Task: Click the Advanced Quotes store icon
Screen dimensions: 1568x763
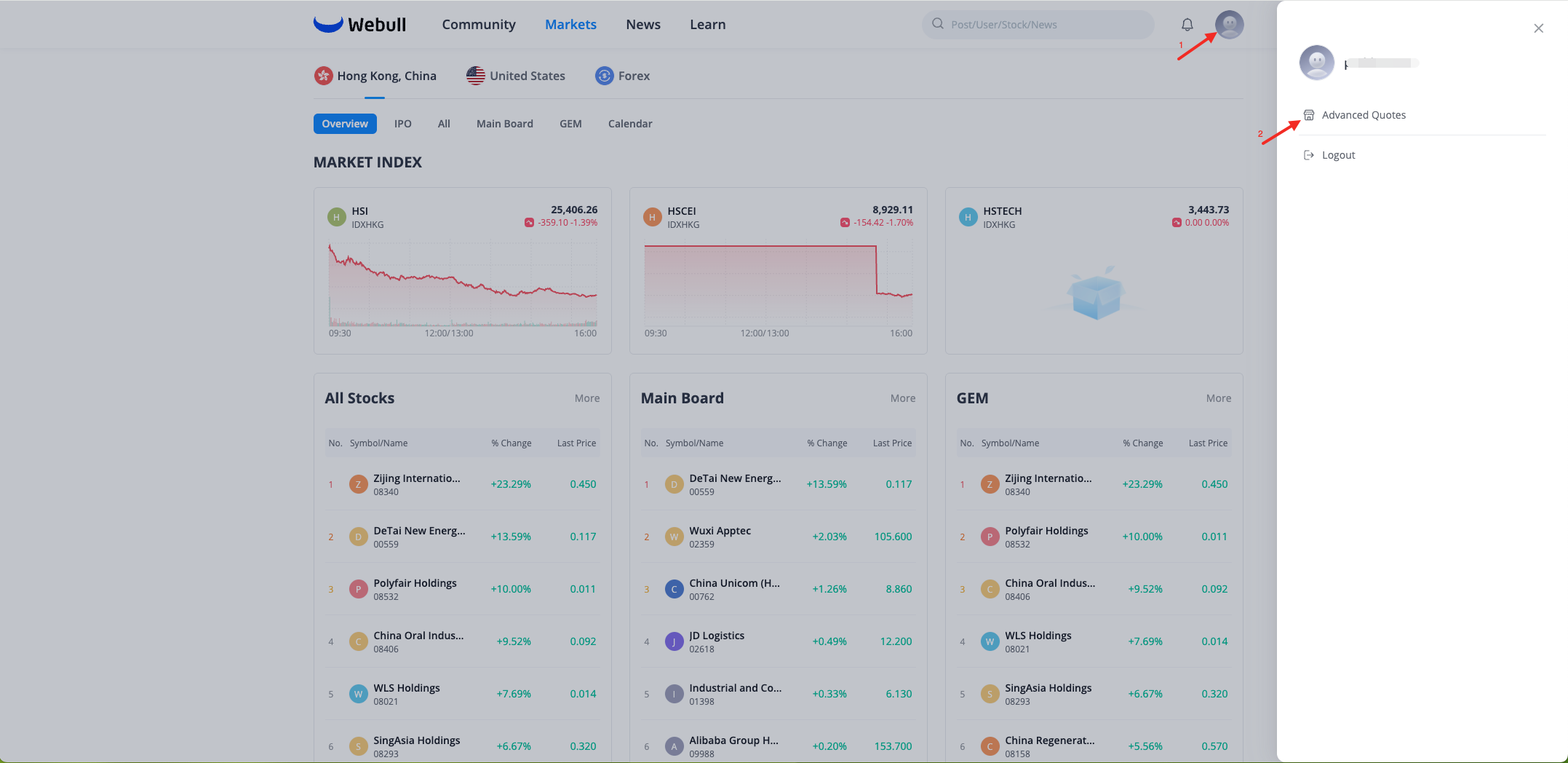Action: coord(1309,115)
